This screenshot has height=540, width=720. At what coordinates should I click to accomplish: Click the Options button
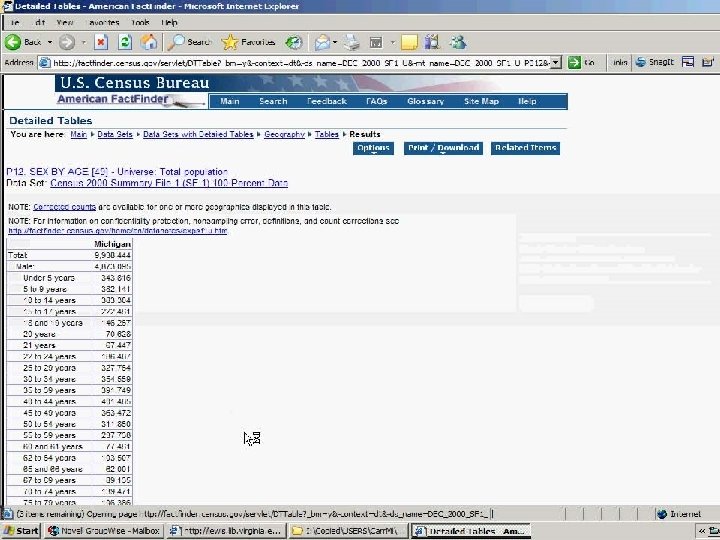pyautogui.click(x=373, y=148)
